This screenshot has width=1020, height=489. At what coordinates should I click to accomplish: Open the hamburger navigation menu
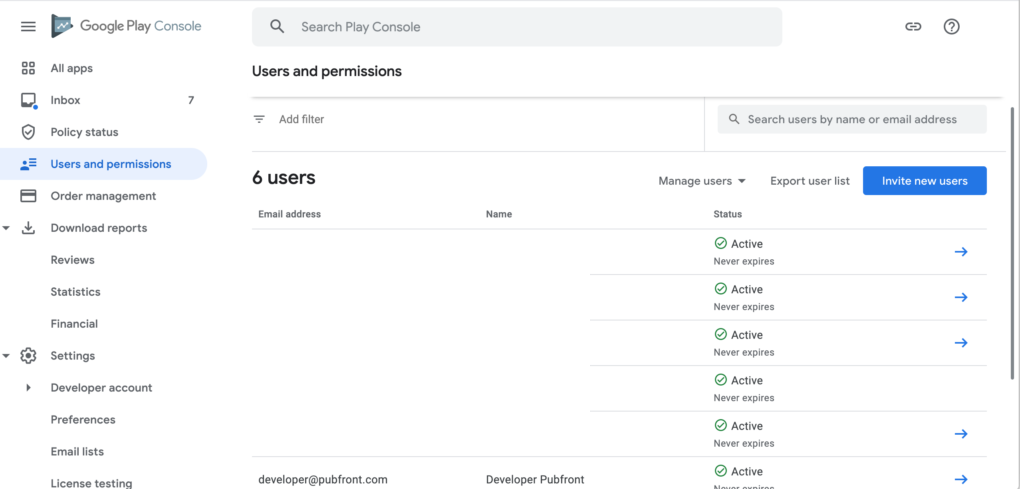(28, 27)
